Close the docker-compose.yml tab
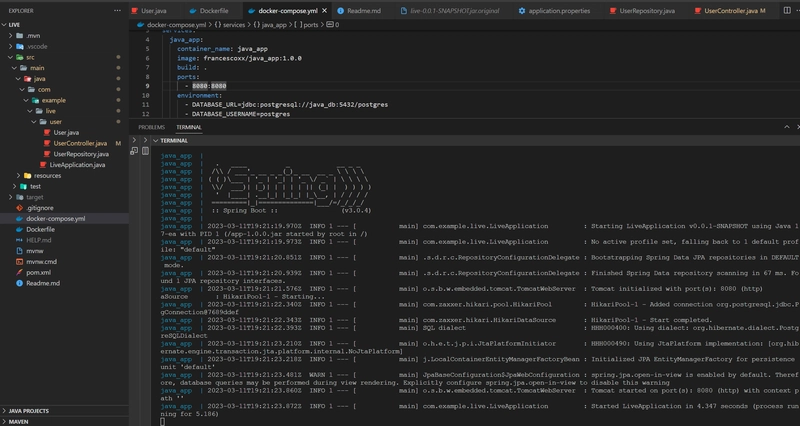 (x=324, y=11)
